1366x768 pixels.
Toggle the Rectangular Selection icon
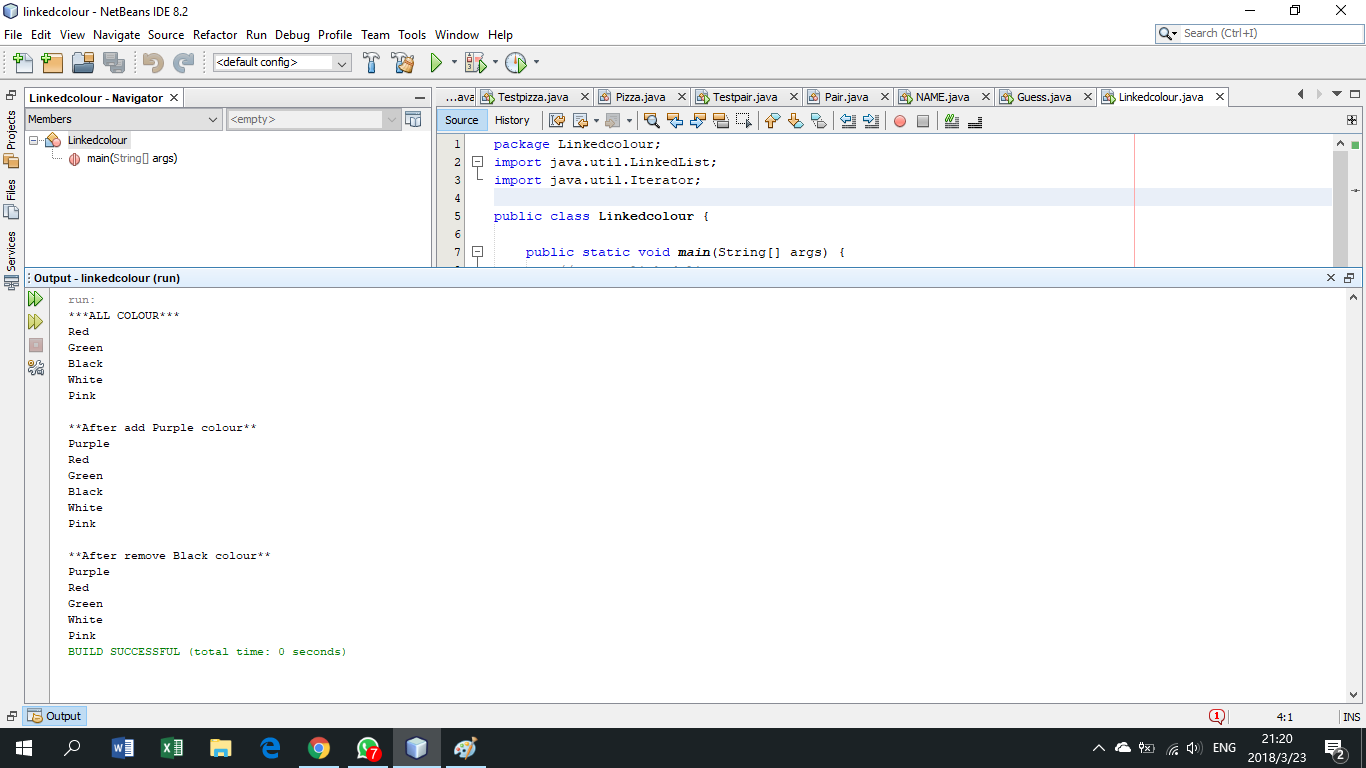pyautogui.click(x=744, y=120)
